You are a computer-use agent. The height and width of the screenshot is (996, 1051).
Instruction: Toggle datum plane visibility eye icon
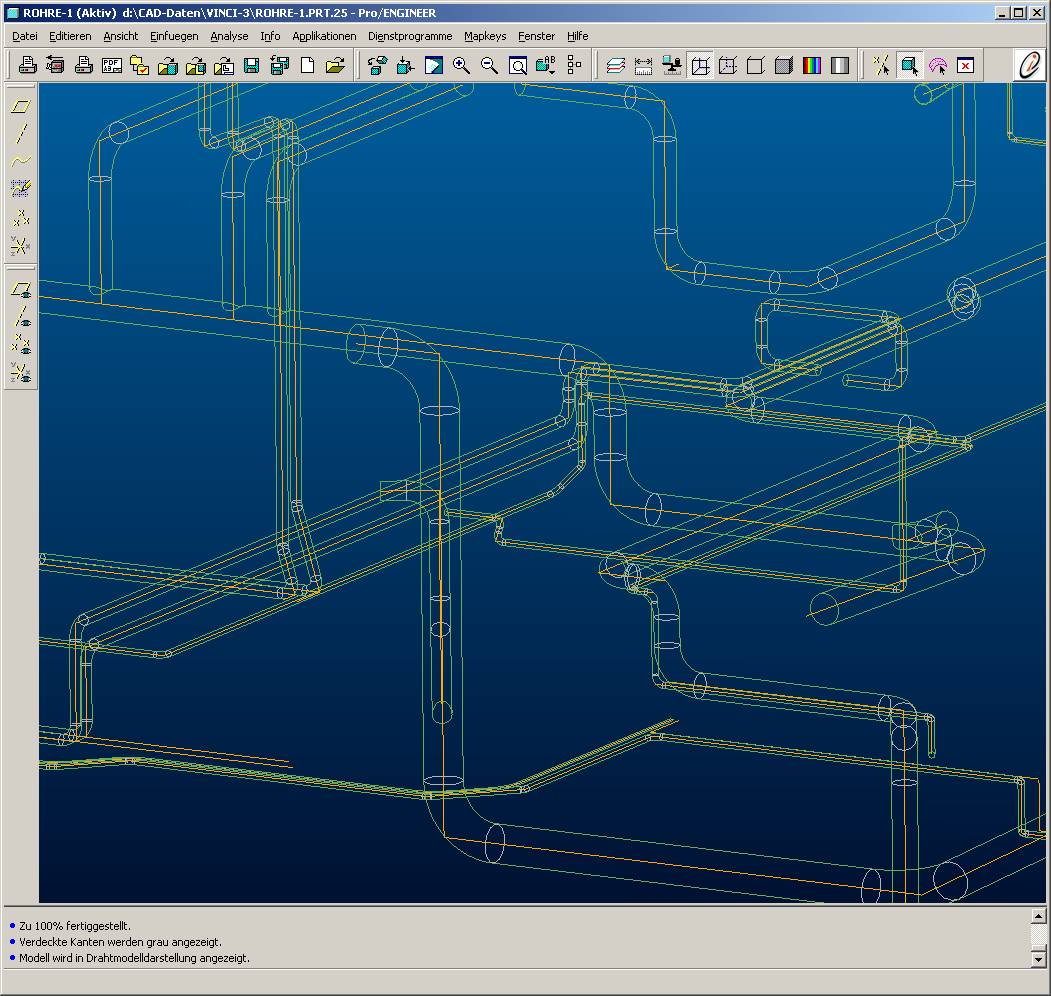pyautogui.click(x=21, y=289)
